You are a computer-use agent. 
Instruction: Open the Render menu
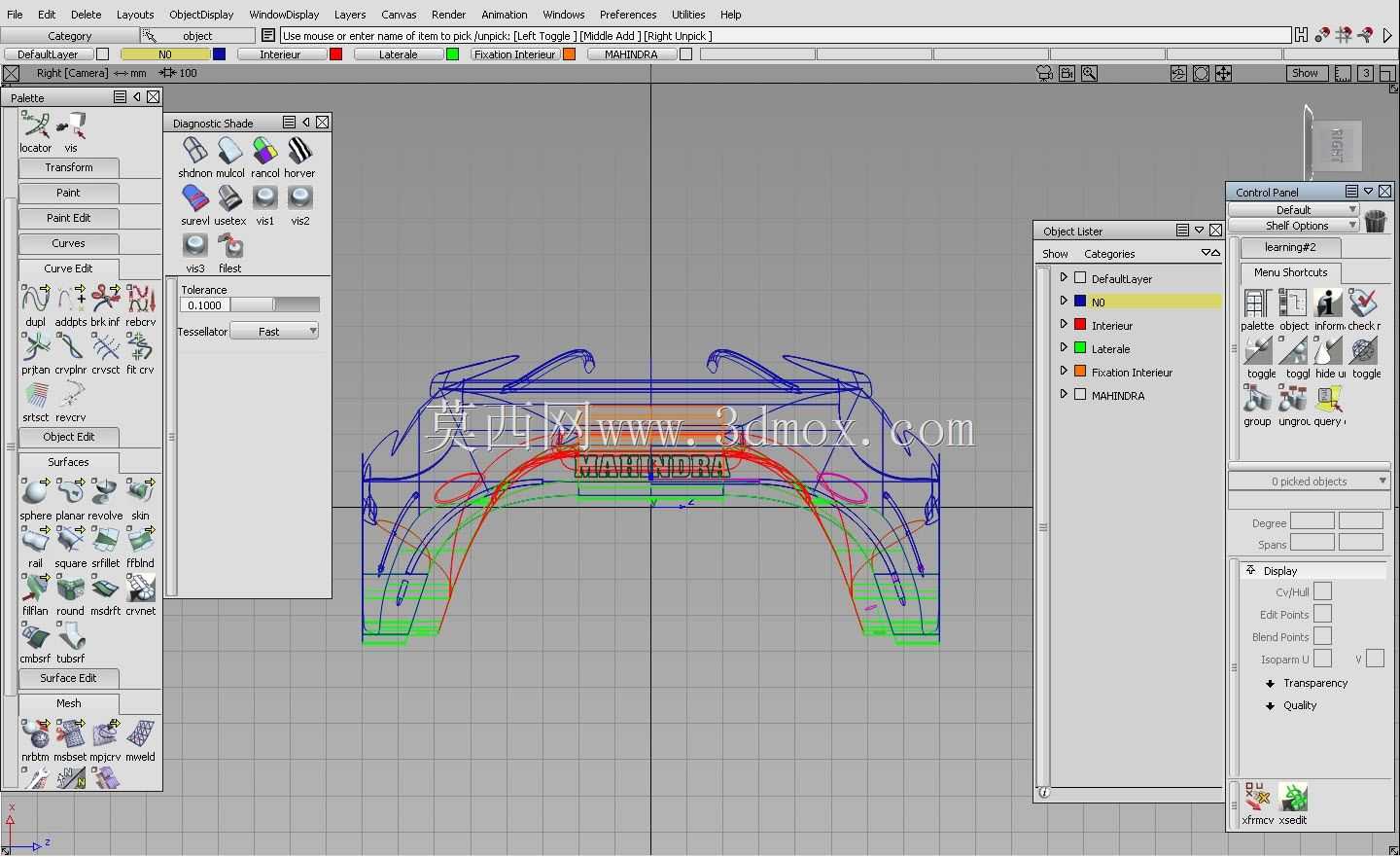click(x=448, y=15)
